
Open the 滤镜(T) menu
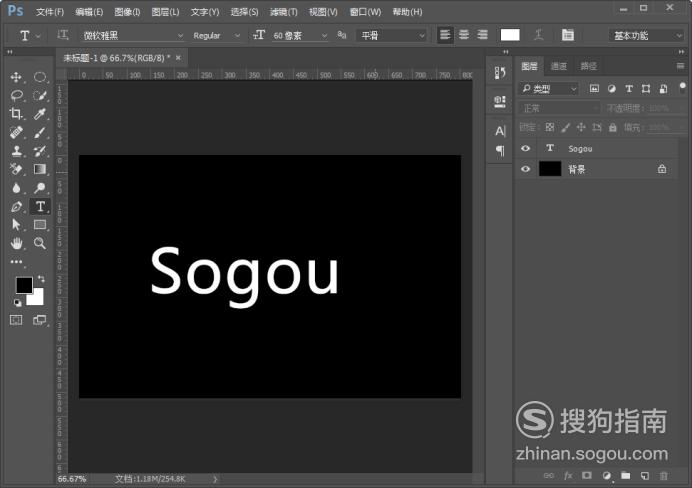(x=284, y=12)
